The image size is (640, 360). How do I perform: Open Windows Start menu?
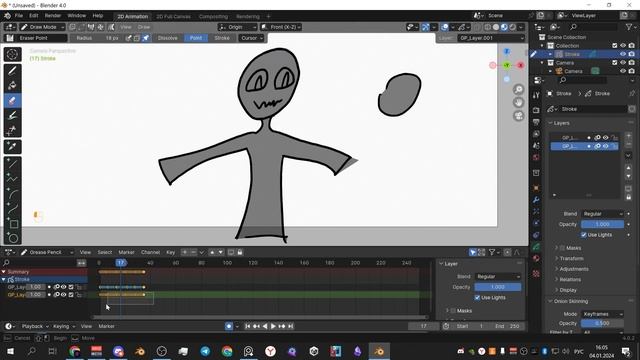pyautogui.click(x=10, y=351)
